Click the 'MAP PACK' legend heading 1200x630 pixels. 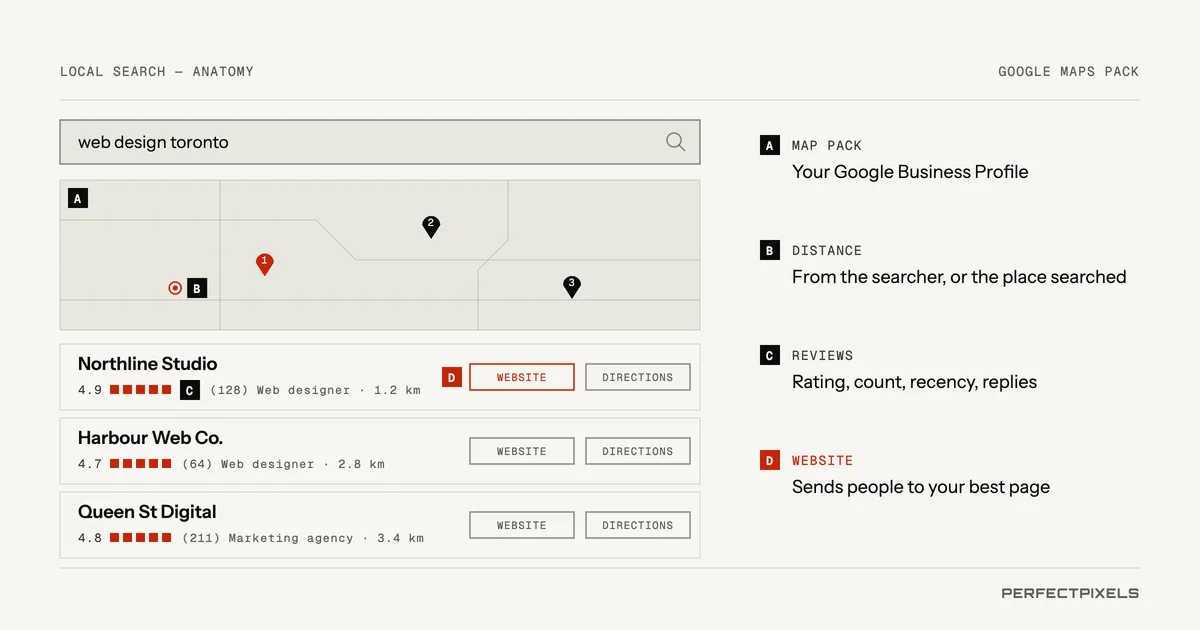tap(827, 146)
